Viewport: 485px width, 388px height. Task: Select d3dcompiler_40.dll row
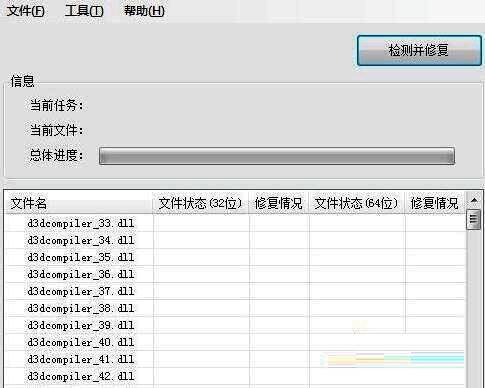point(236,342)
